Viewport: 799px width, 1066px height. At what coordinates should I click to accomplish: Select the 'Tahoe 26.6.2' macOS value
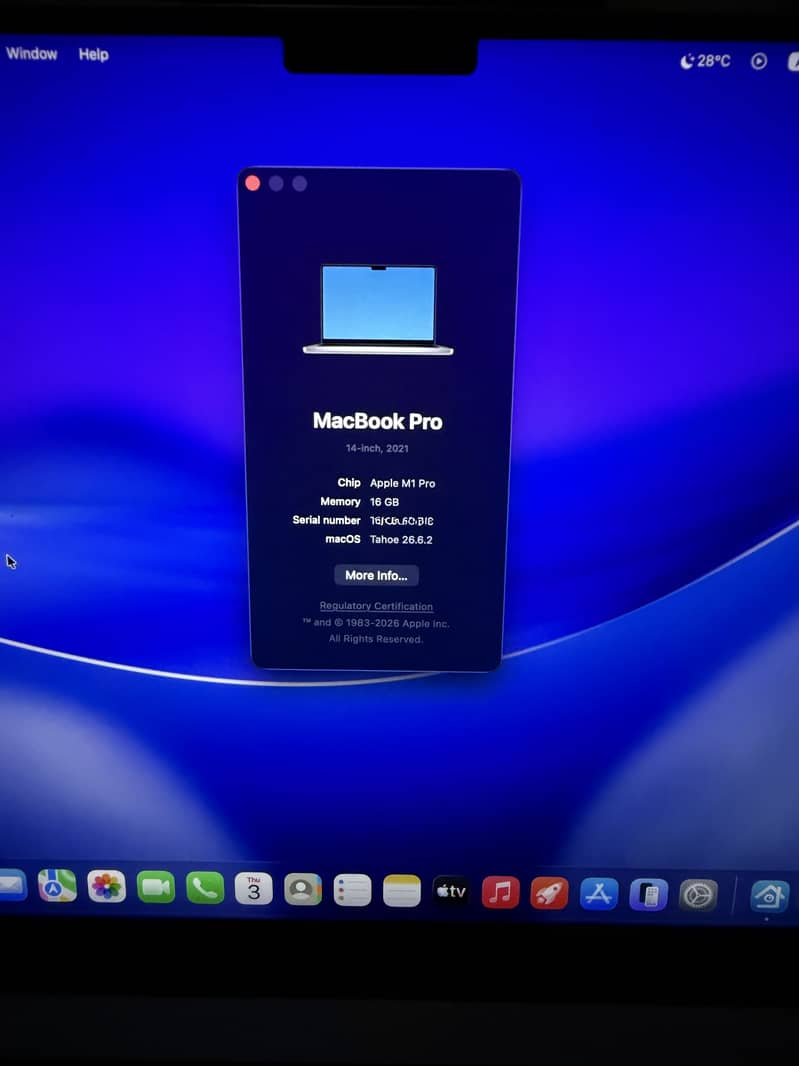(x=401, y=540)
